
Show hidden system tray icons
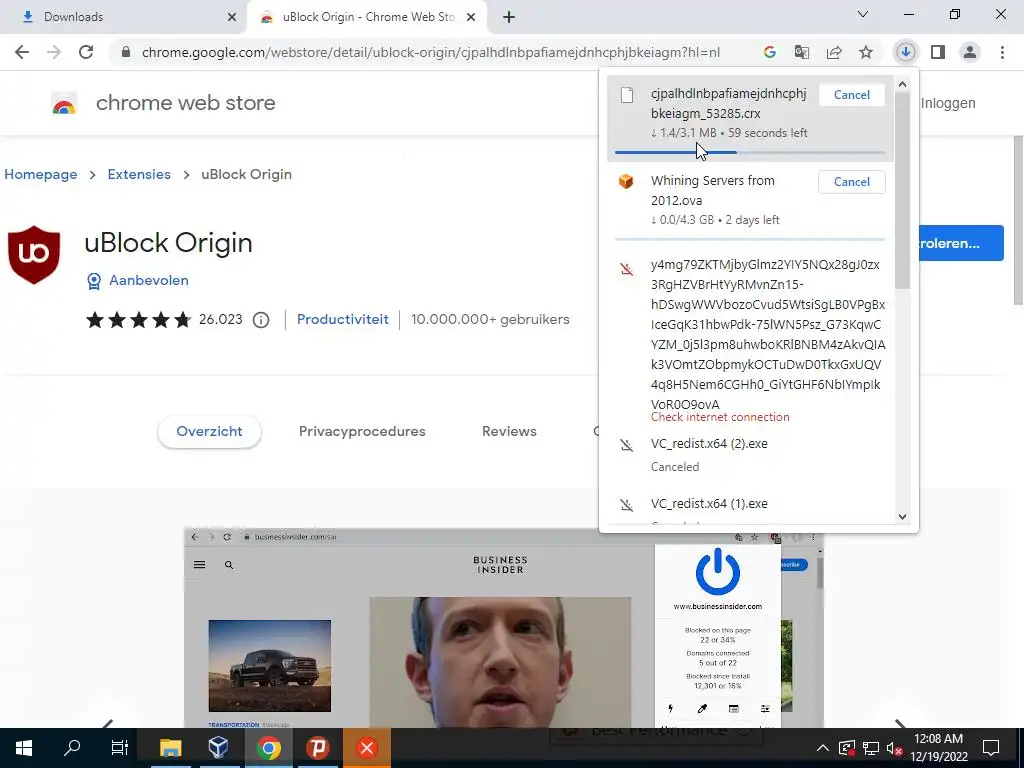click(822, 748)
